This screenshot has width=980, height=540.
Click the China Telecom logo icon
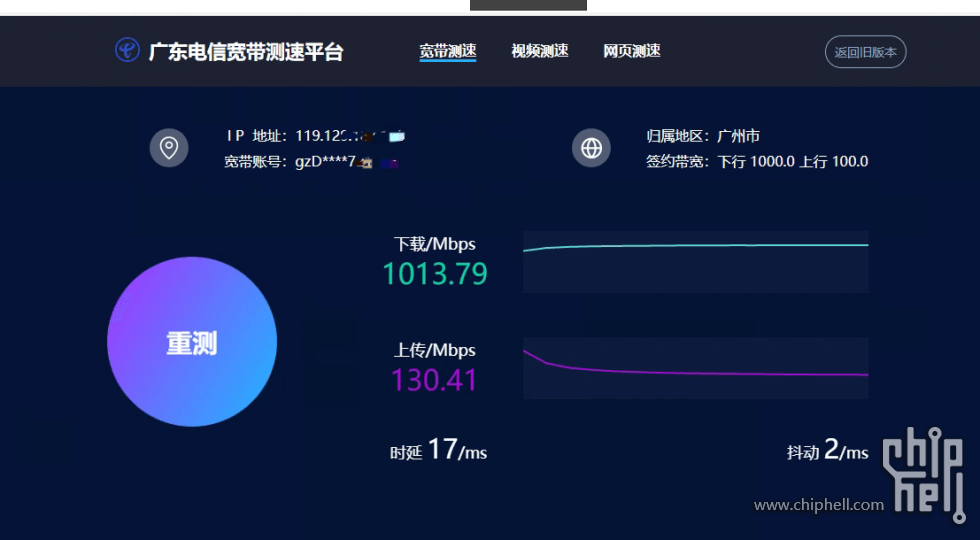(128, 50)
